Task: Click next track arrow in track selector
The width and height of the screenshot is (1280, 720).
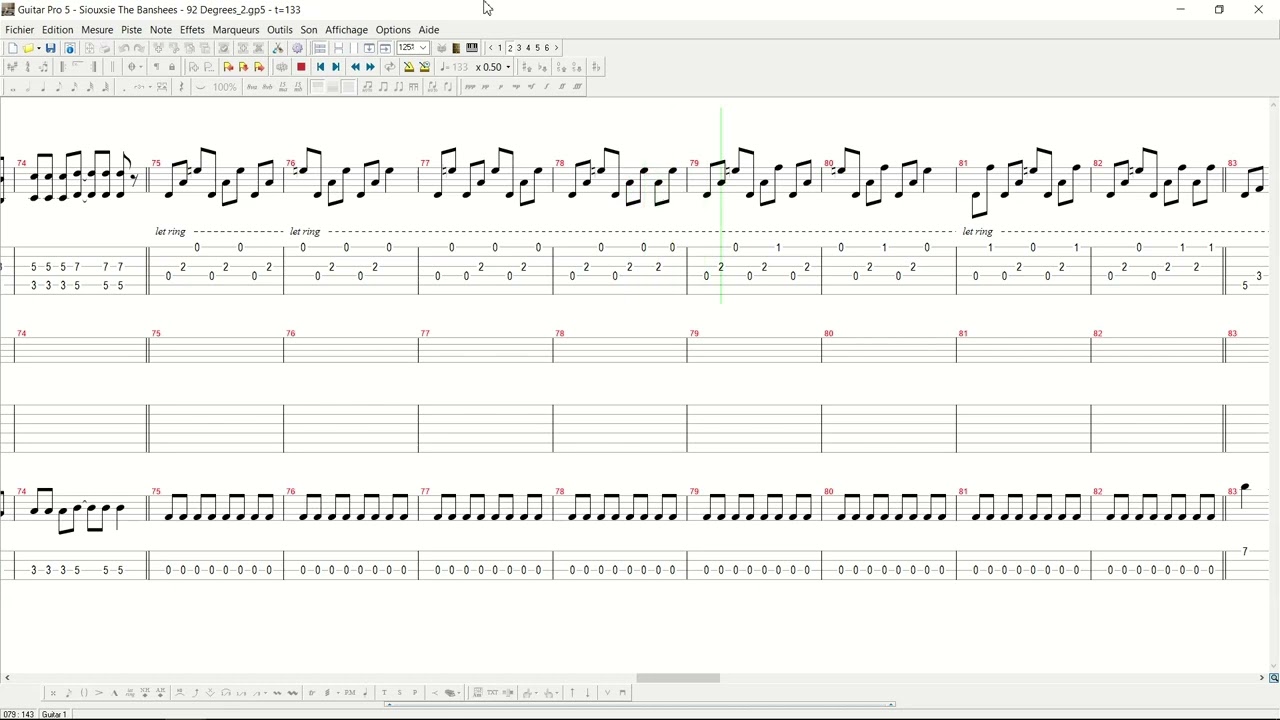Action: click(x=556, y=48)
